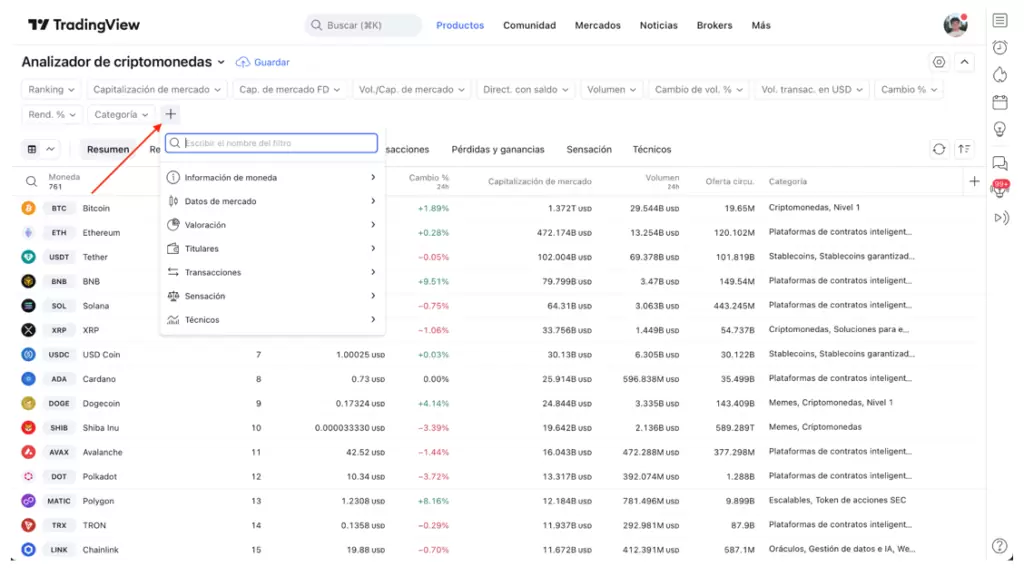The height and width of the screenshot is (576, 1024).
Task: Open the Ethereum row name
Action: (101, 232)
